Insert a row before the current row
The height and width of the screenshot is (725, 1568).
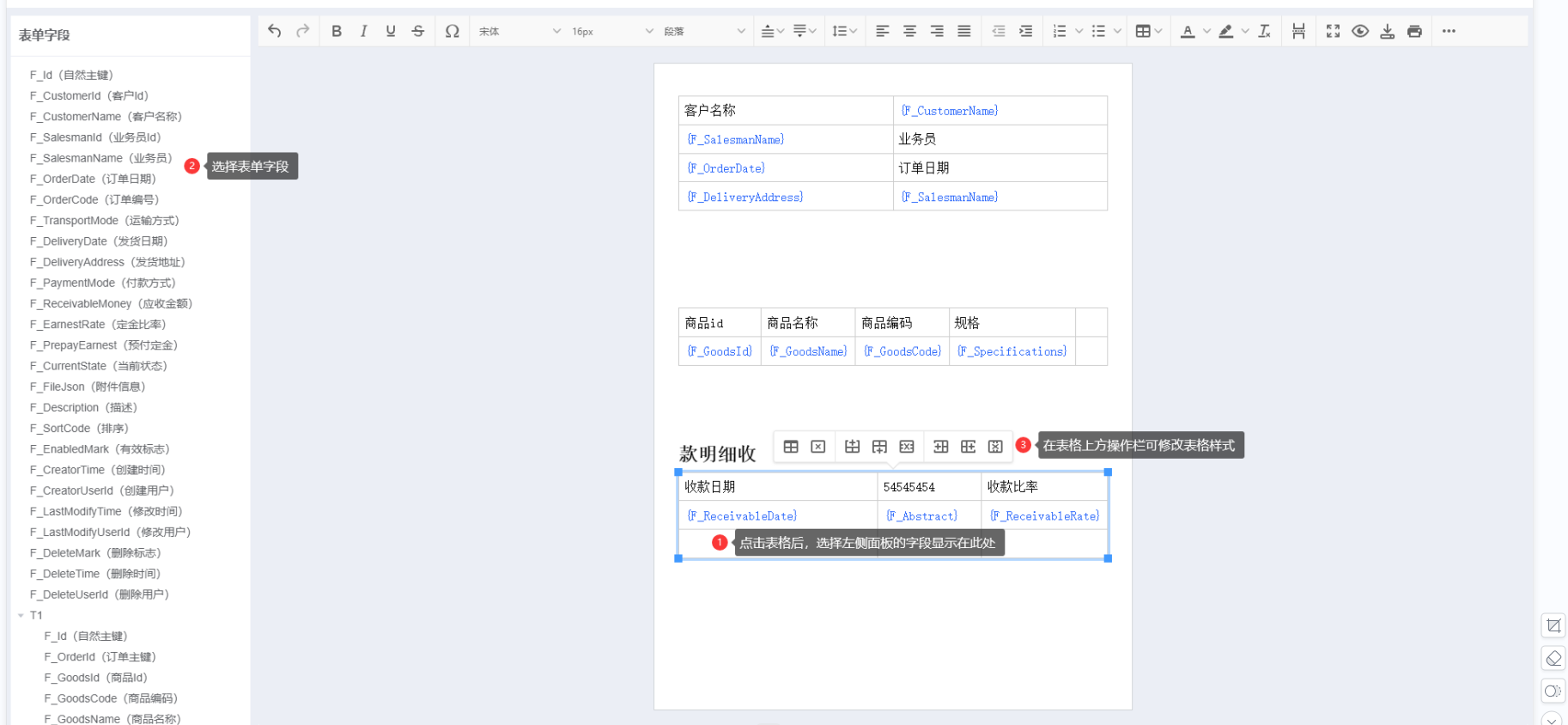852,447
